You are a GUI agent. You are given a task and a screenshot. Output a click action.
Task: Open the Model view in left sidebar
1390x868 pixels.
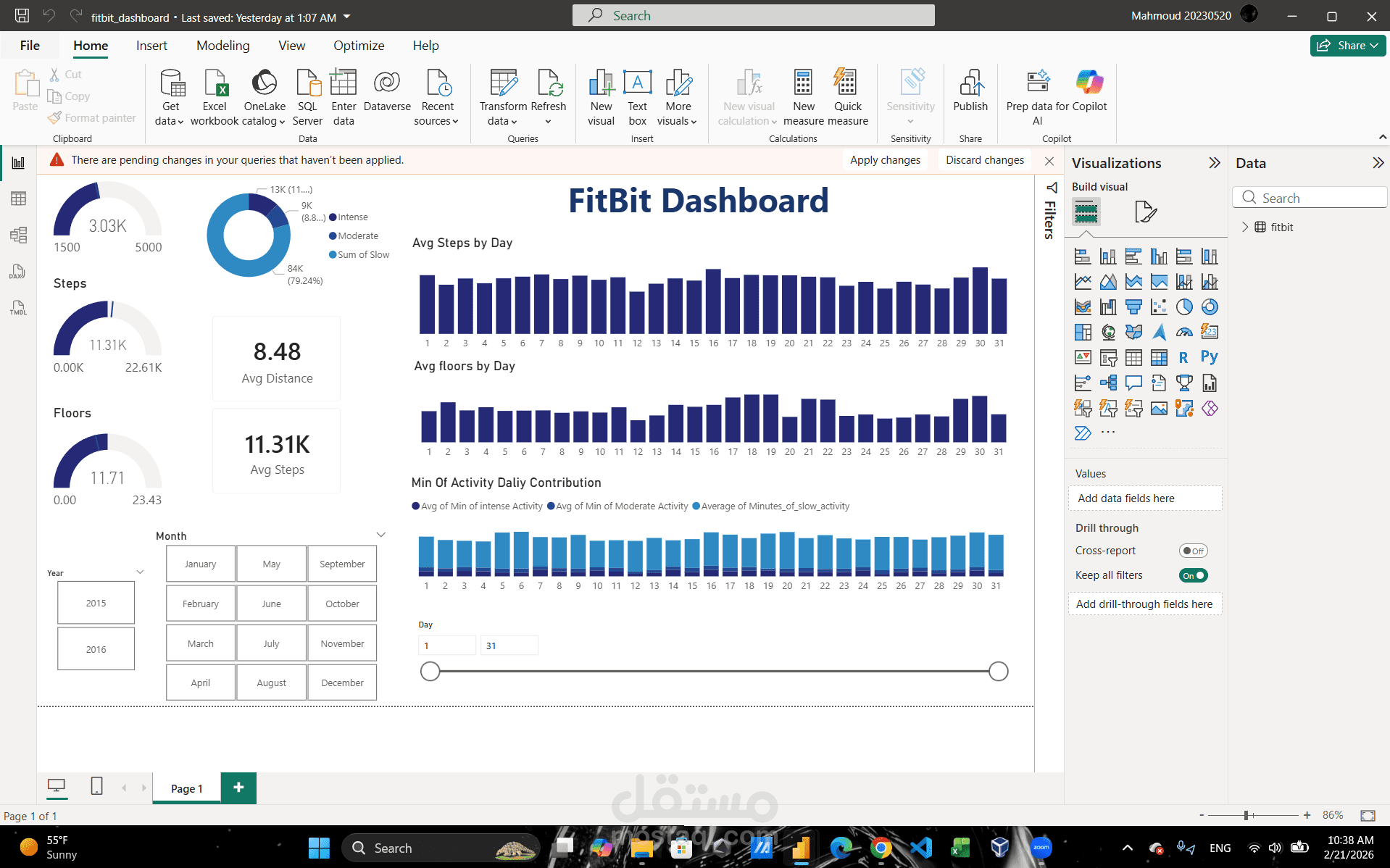point(18,235)
